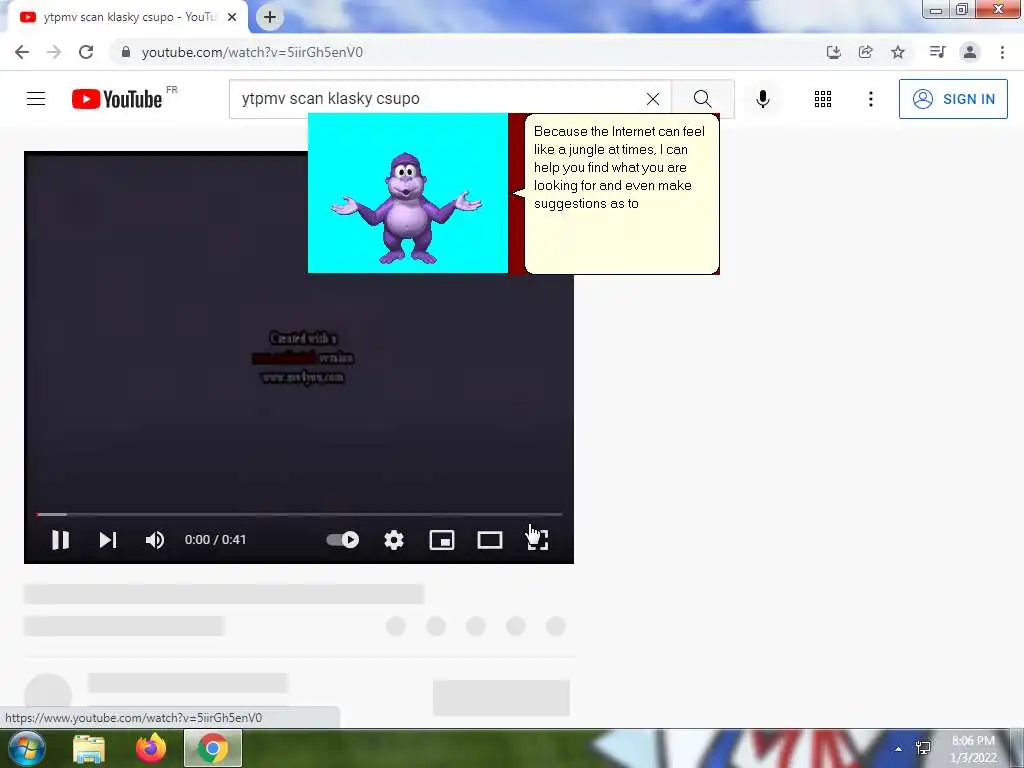1024x768 pixels.
Task: Reload the current page
Action: coord(86,52)
